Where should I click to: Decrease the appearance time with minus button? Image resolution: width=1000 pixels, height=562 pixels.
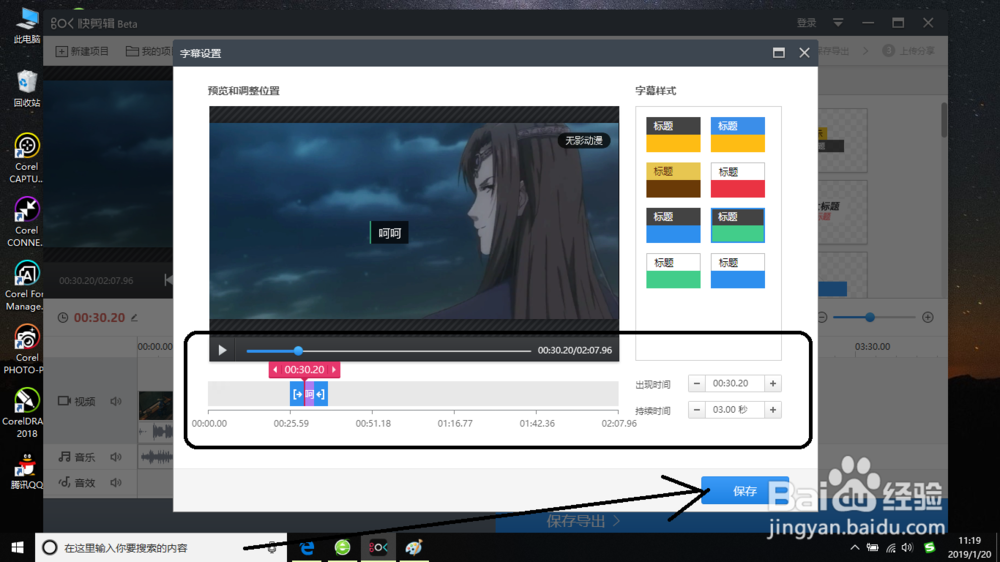coord(696,383)
